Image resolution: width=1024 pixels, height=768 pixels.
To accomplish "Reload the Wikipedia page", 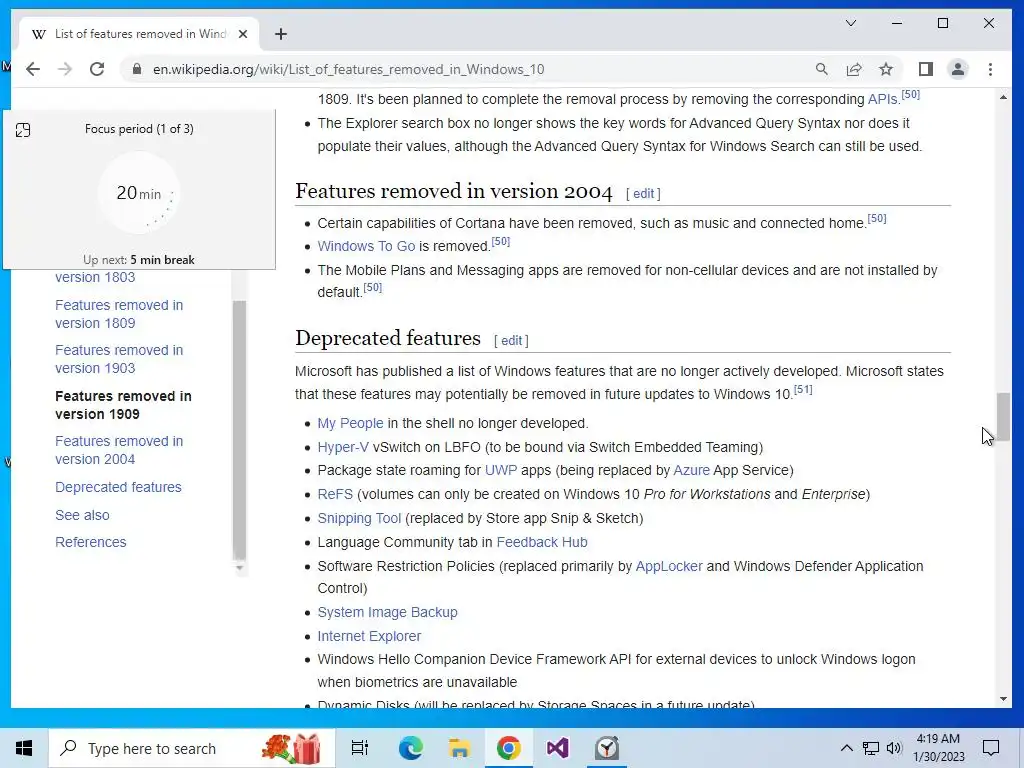I will [x=97, y=69].
